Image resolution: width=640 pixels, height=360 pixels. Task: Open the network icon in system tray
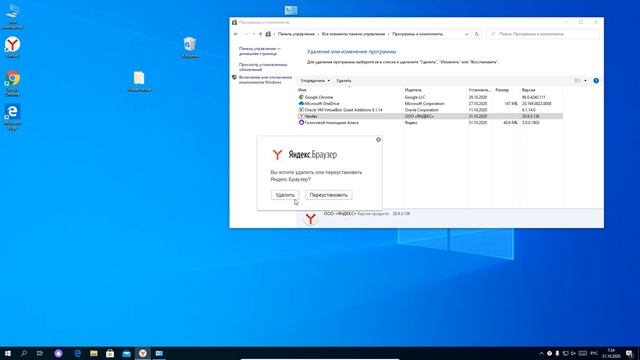point(565,353)
